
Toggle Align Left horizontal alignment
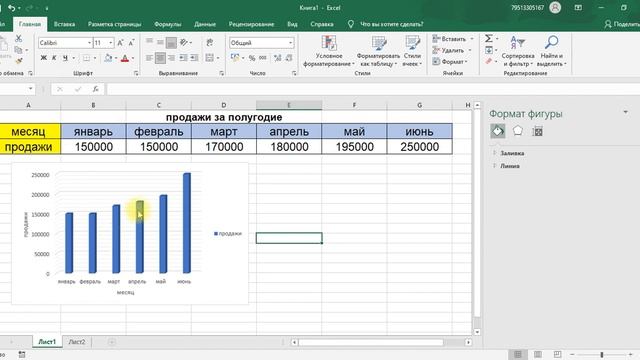point(149,58)
